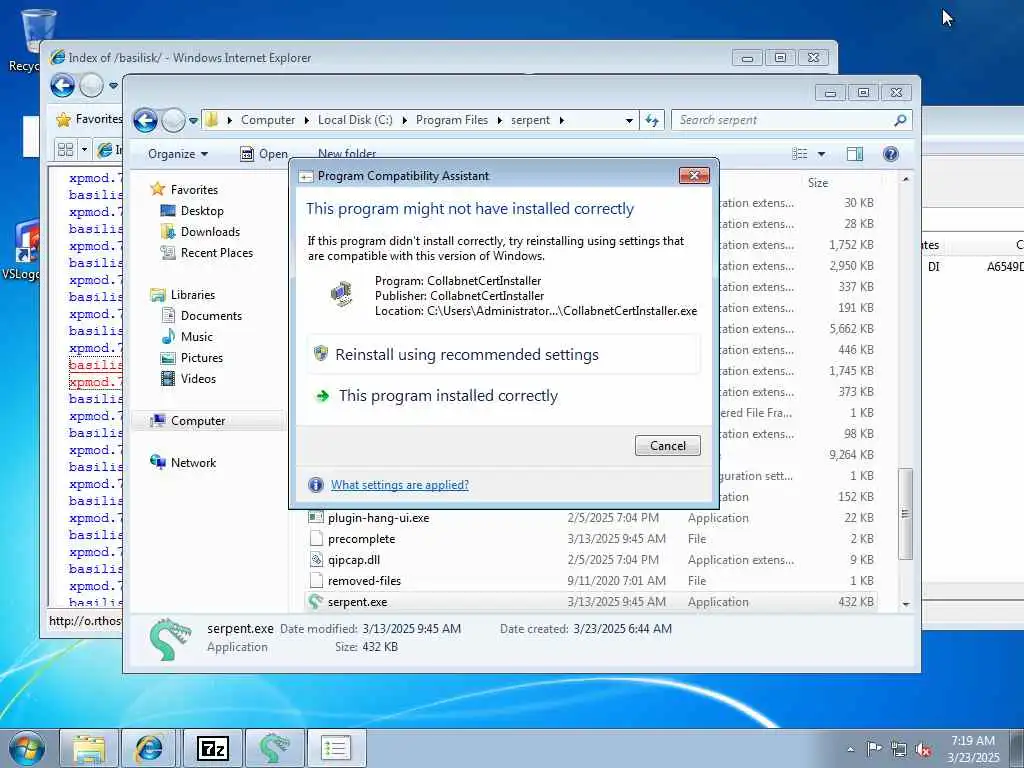Open Action Center flag icon
This screenshot has width=1024, height=768.
tap(874, 748)
